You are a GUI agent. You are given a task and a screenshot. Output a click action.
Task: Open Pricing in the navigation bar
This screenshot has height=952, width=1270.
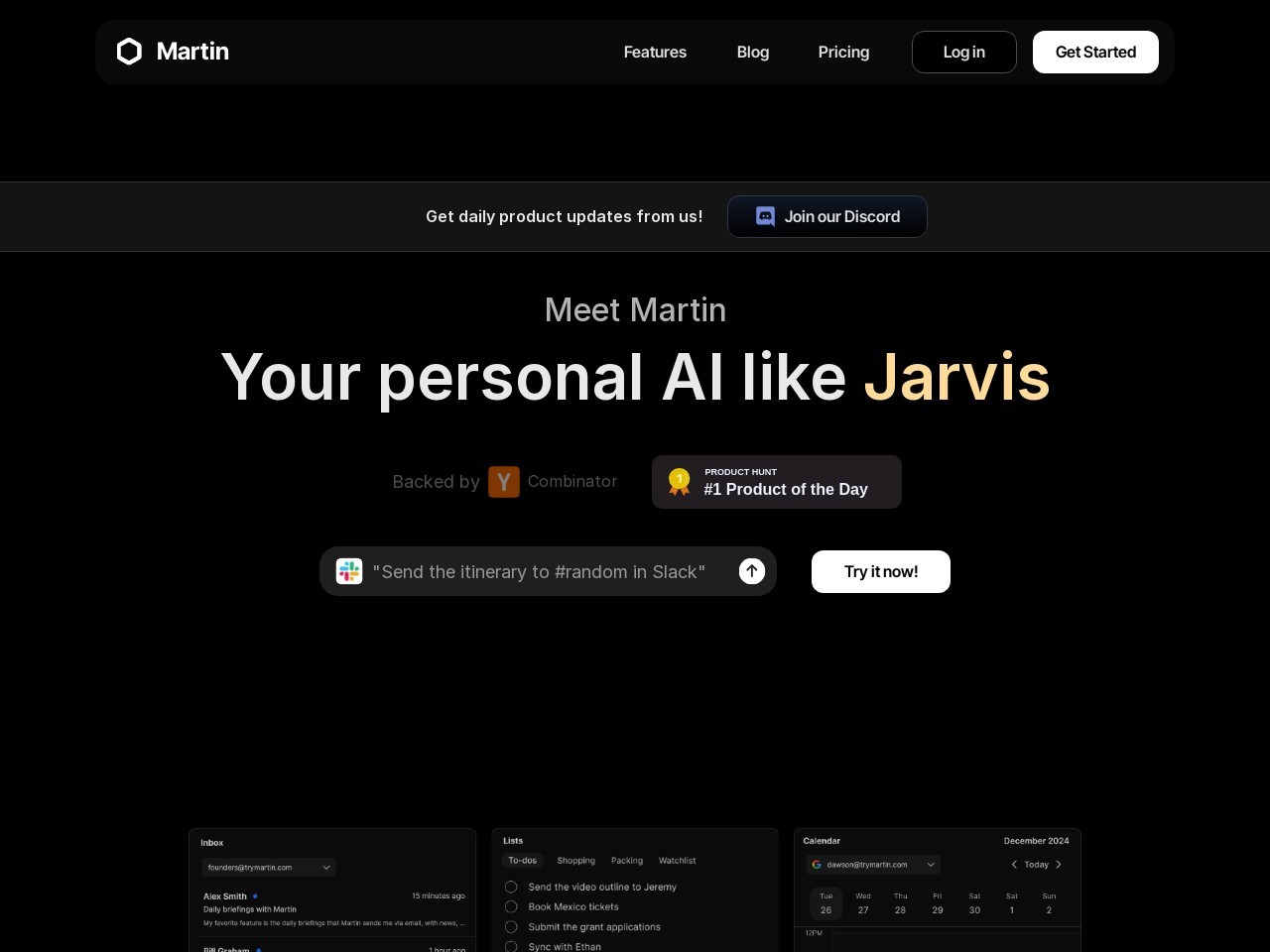(843, 52)
